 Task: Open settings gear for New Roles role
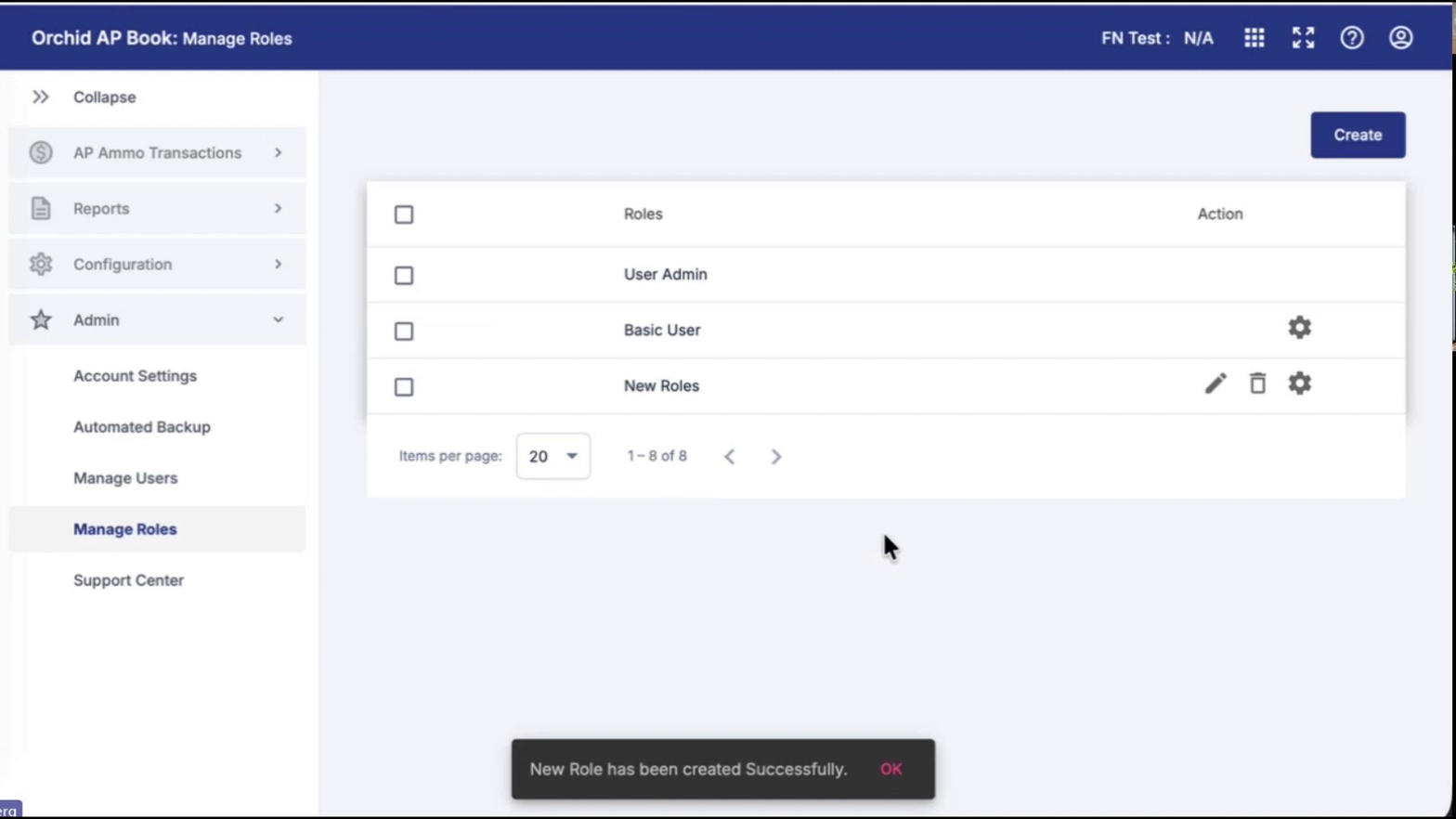point(1299,383)
